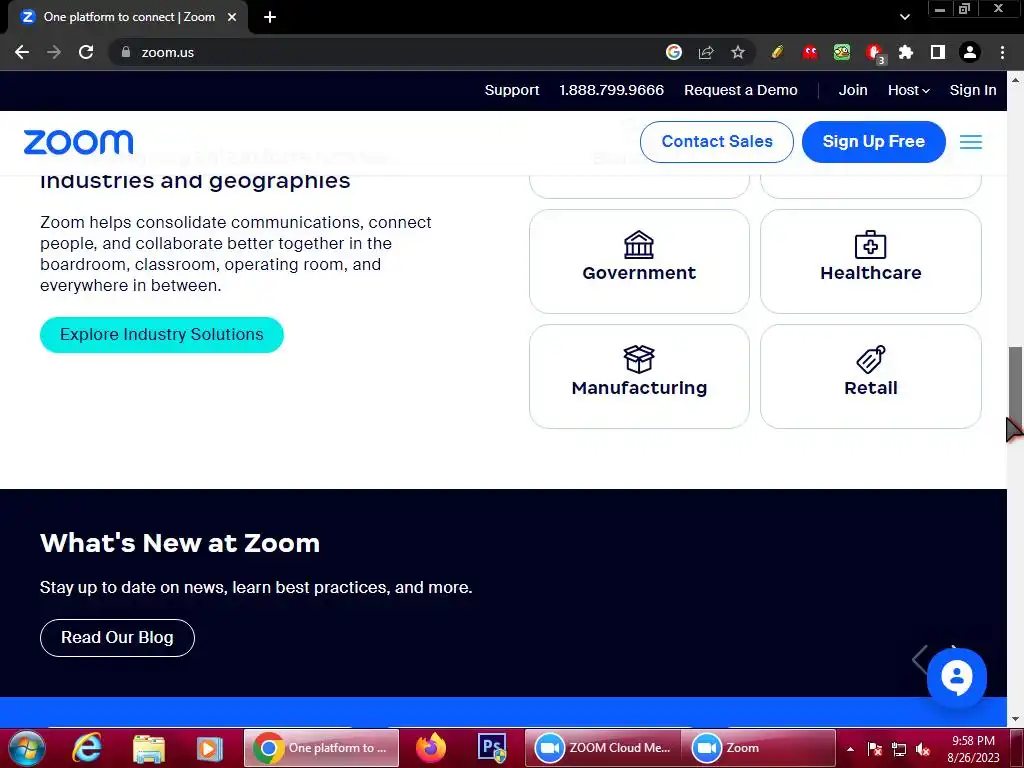Switch to the Zoom taskbar window
This screenshot has width=1024, height=768.
tap(758, 748)
